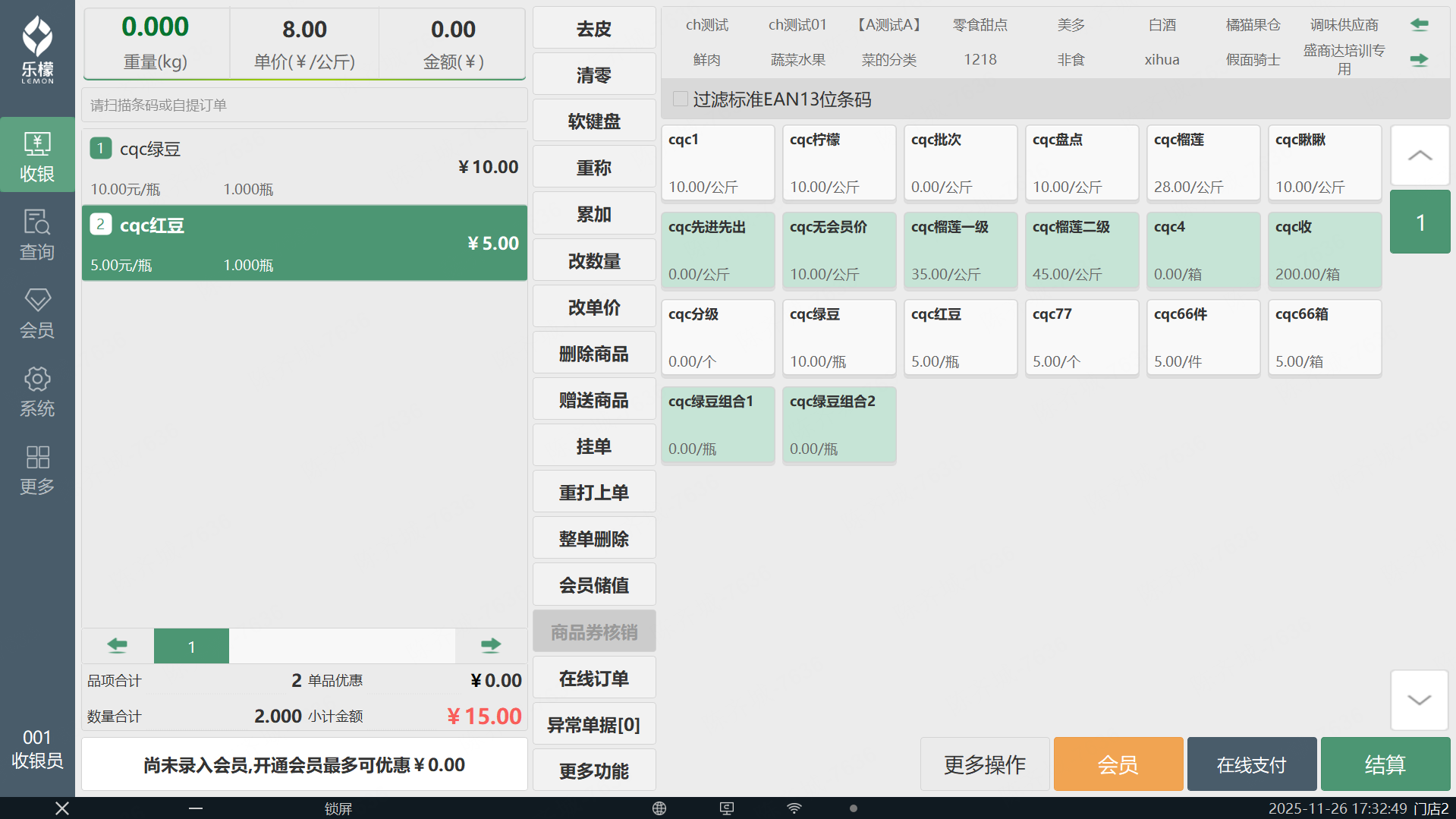Image resolution: width=1456 pixels, height=819 pixels.
Task: Select the xihua category tab
Action: coord(1162,59)
